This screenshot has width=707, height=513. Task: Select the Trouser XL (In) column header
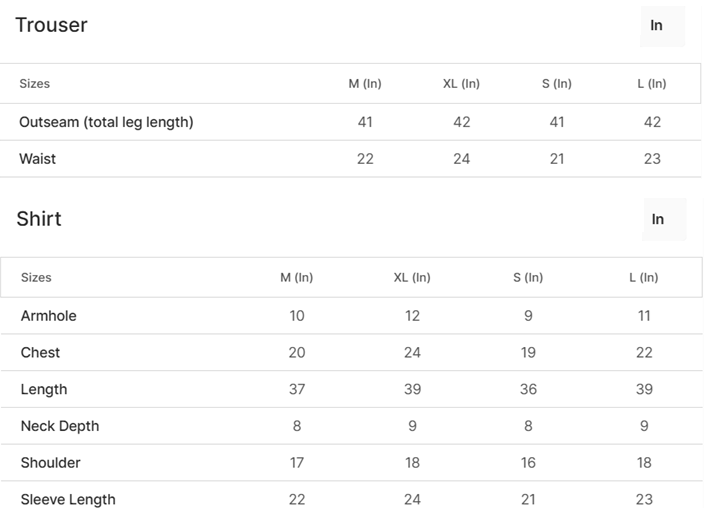[461, 83]
